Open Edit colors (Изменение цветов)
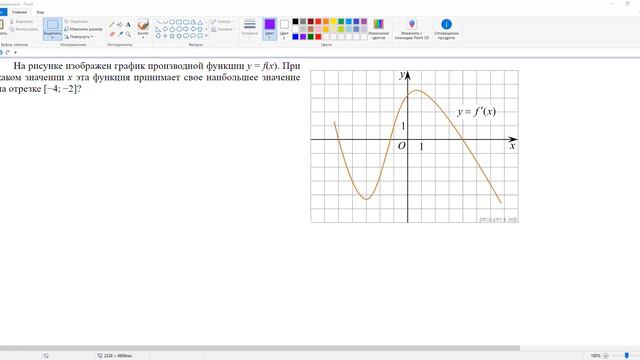640x360 pixels. click(378, 29)
